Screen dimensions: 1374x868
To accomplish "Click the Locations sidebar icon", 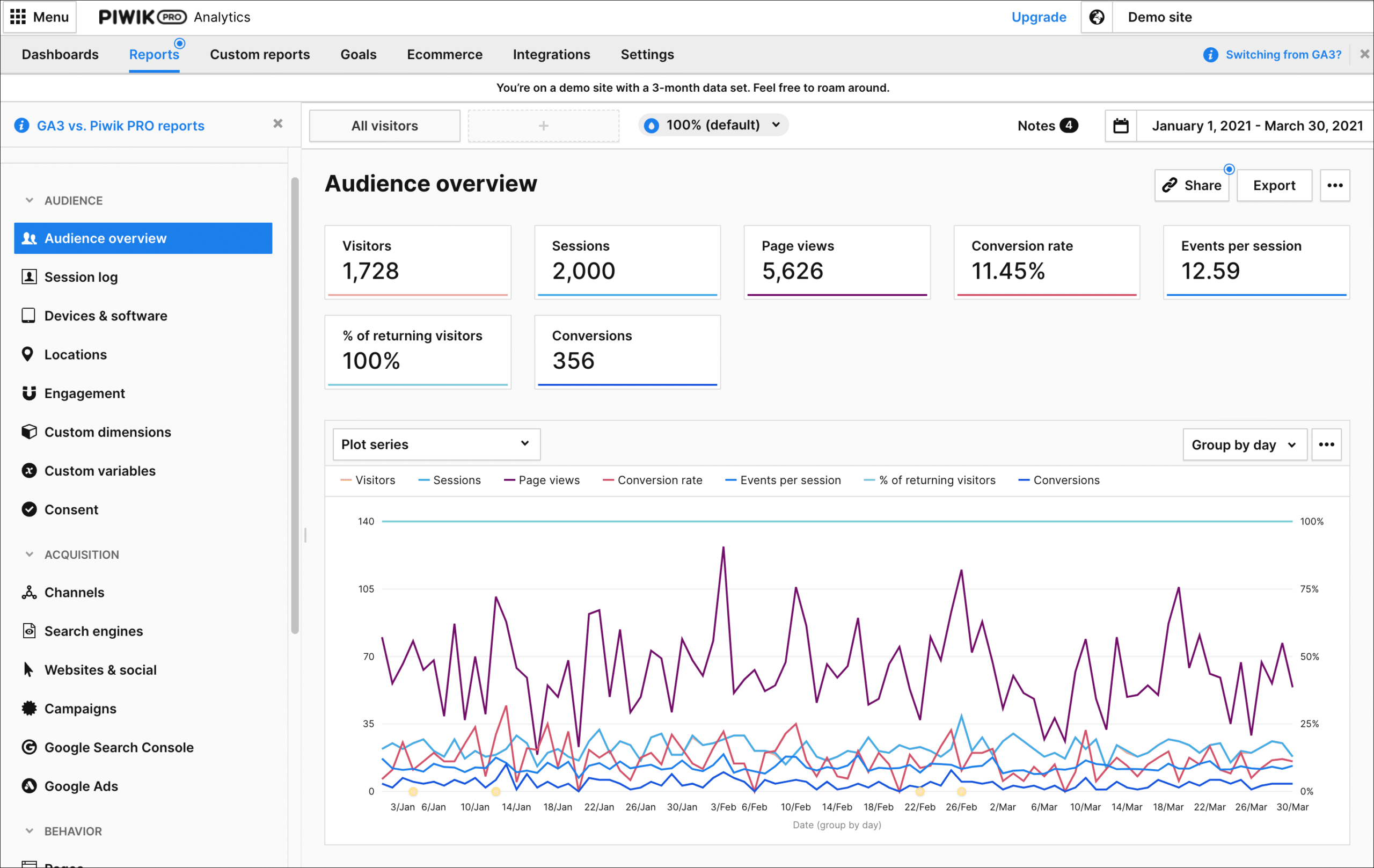I will pyautogui.click(x=29, y=354).
